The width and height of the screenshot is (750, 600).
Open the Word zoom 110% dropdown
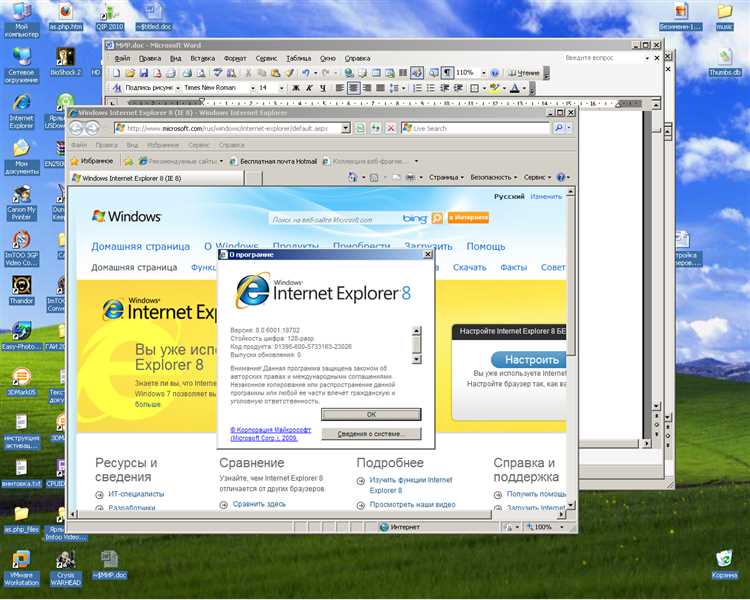point(483,73)
